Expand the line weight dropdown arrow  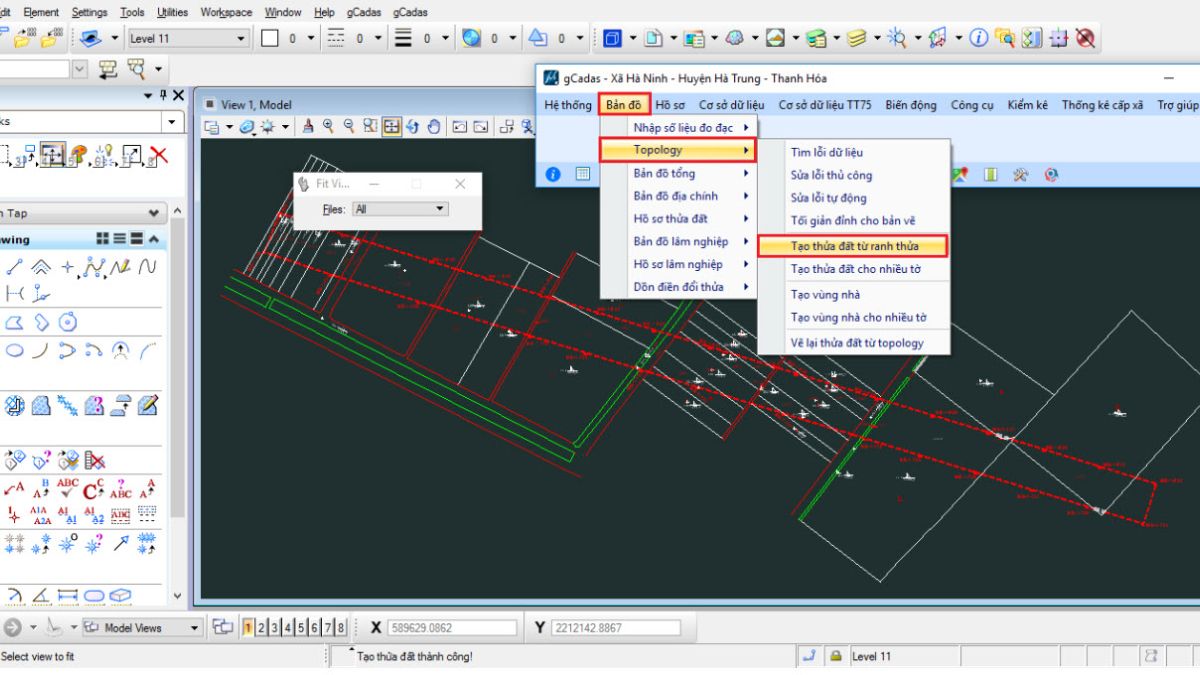pos(444,38)
